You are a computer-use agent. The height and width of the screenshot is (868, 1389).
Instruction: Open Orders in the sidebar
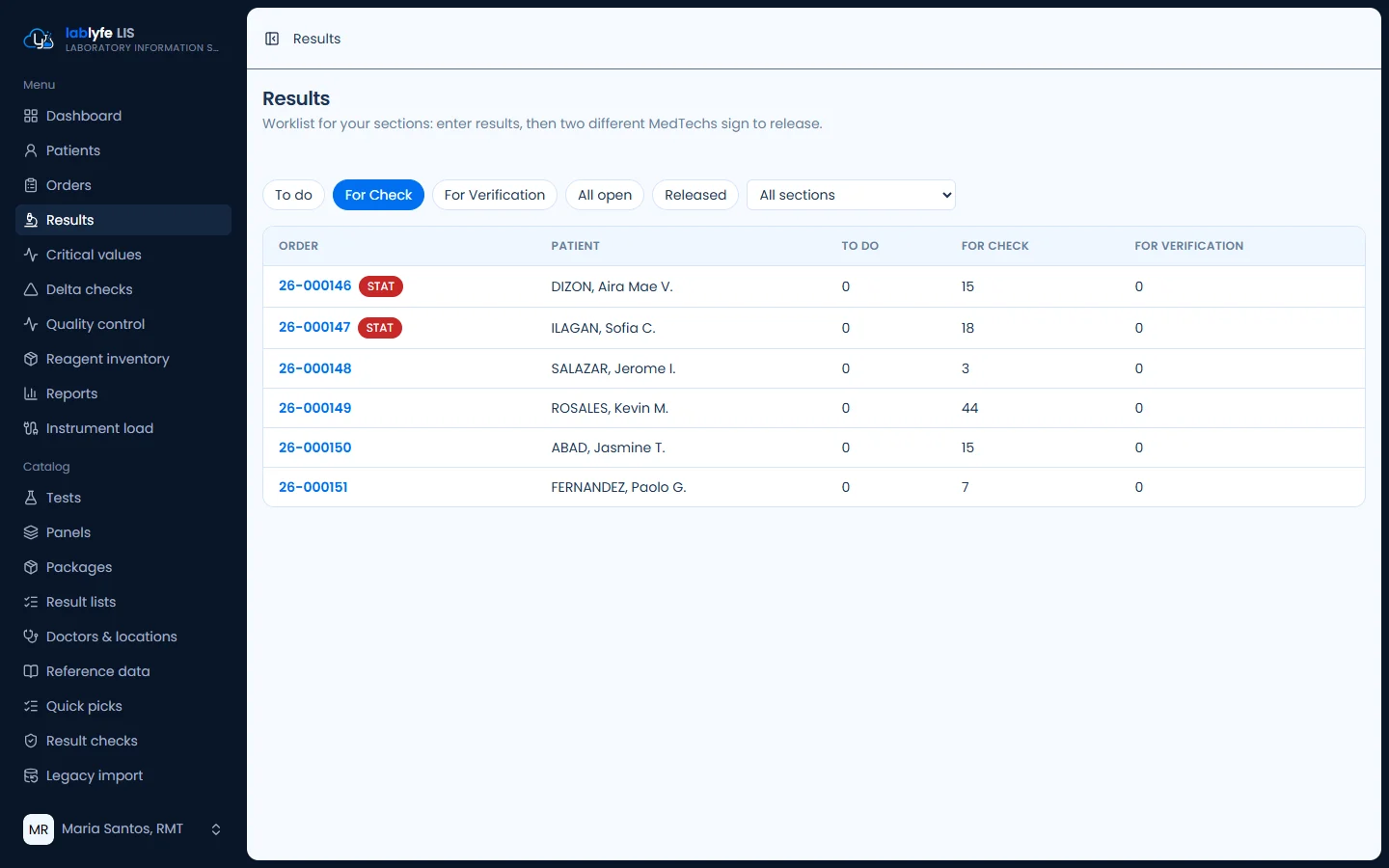[123, 185]
